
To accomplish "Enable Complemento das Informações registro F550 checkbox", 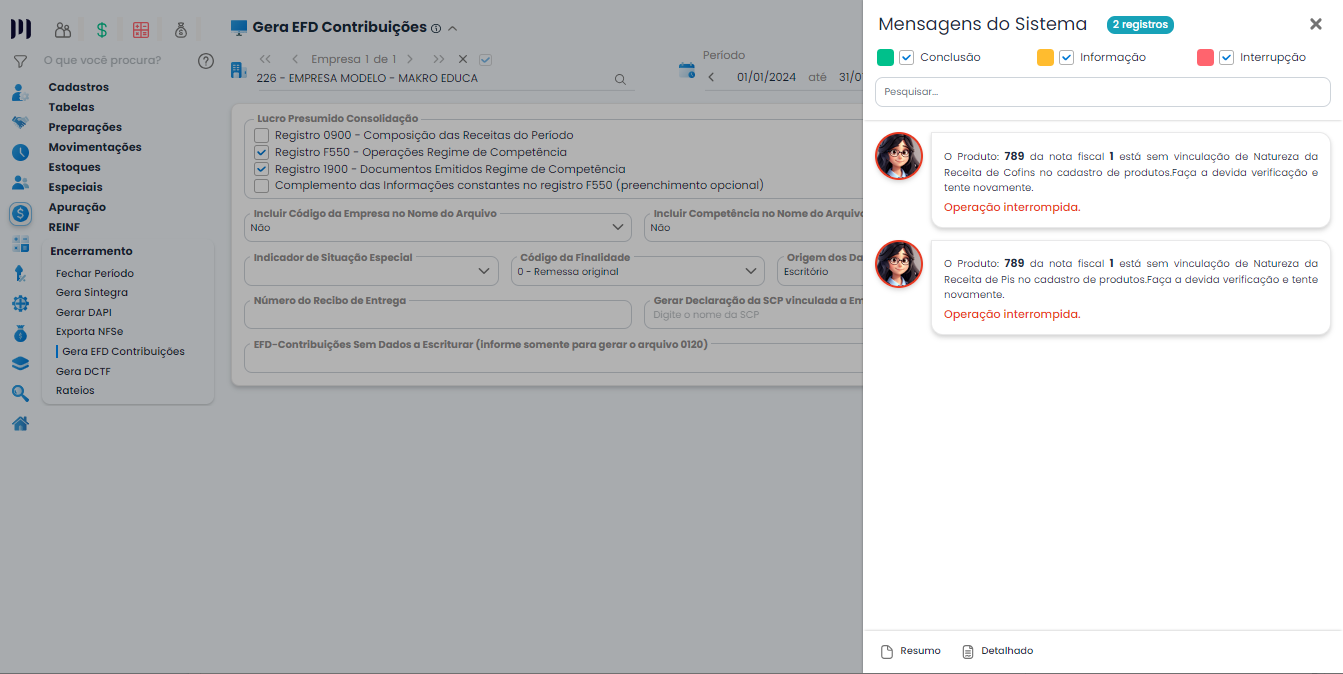I will tap(261, 185).
